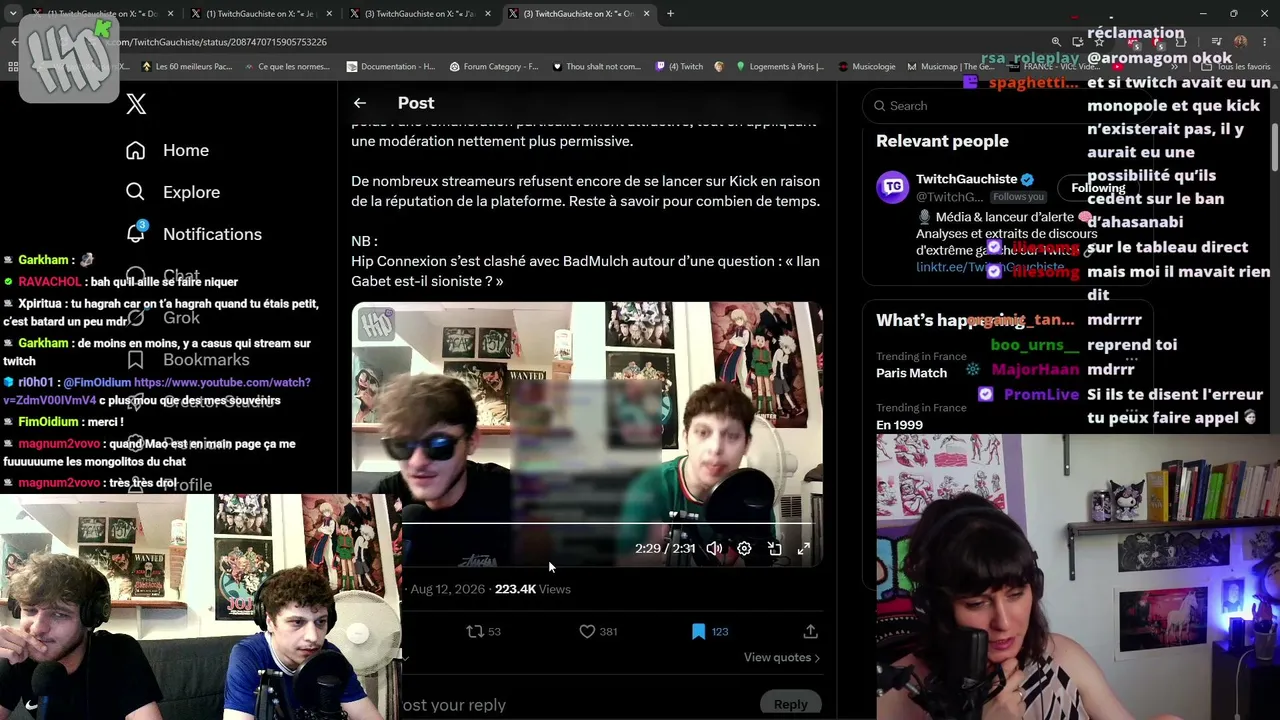The height and width of the screenshot is (720, 1280).
Task: Close the active tab ending On
Action: [x=647, y=14]
